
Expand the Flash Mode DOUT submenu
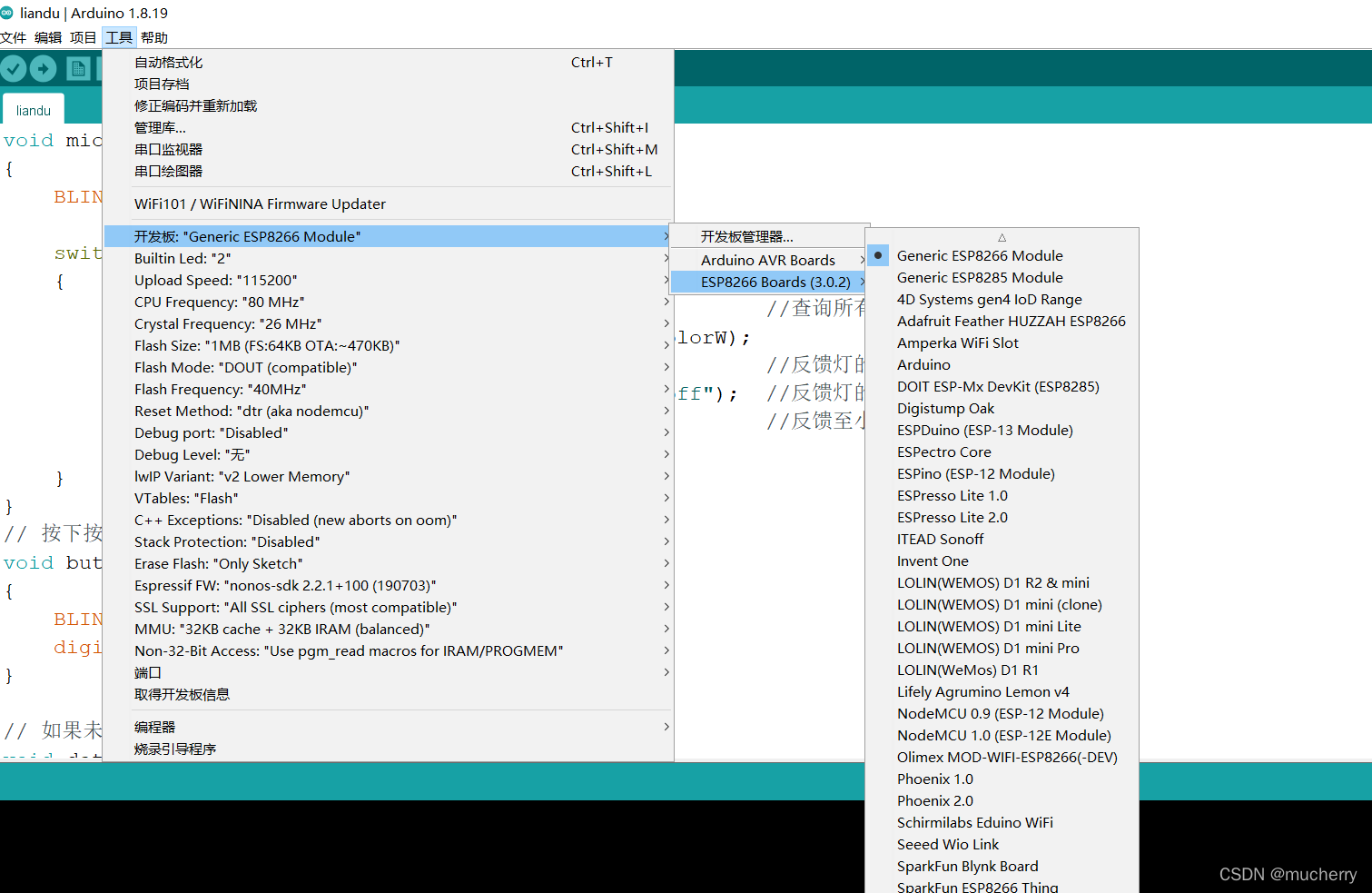point(389,367)
